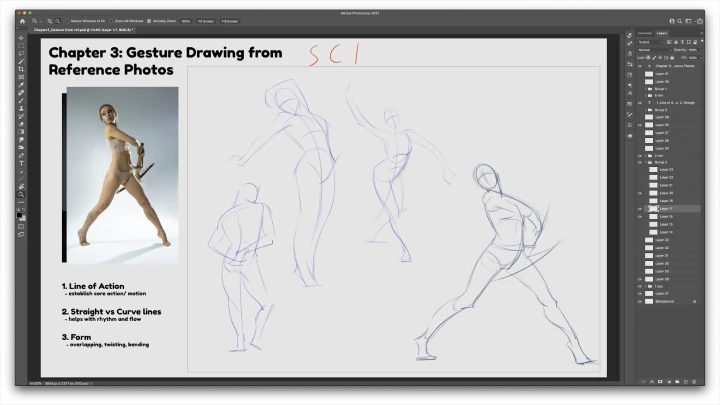This screenshot has width=720, height=405.
Task: Toggle Quick Mask mode icon
Action: (21, 226)
